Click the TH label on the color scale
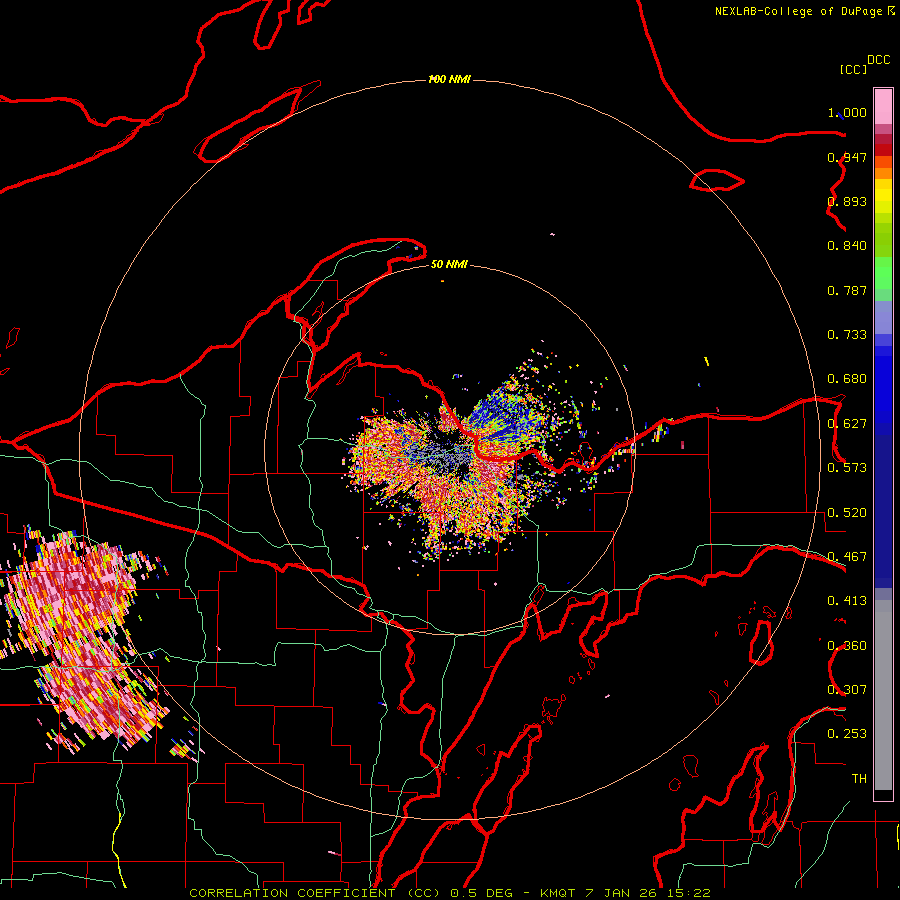Image resolution: width=900 pixels, height=900 pixels. (859, 779)
